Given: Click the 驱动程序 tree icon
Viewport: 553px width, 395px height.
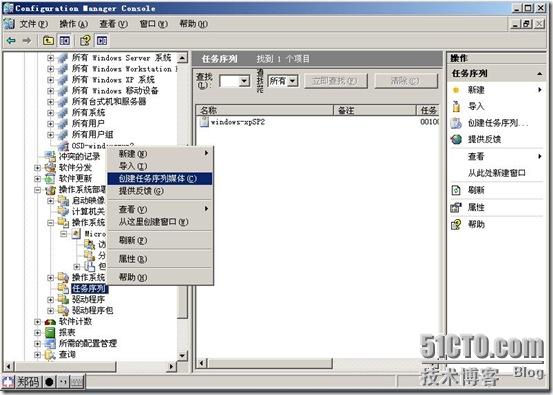Looking at the screenshot, I should 63,299.
